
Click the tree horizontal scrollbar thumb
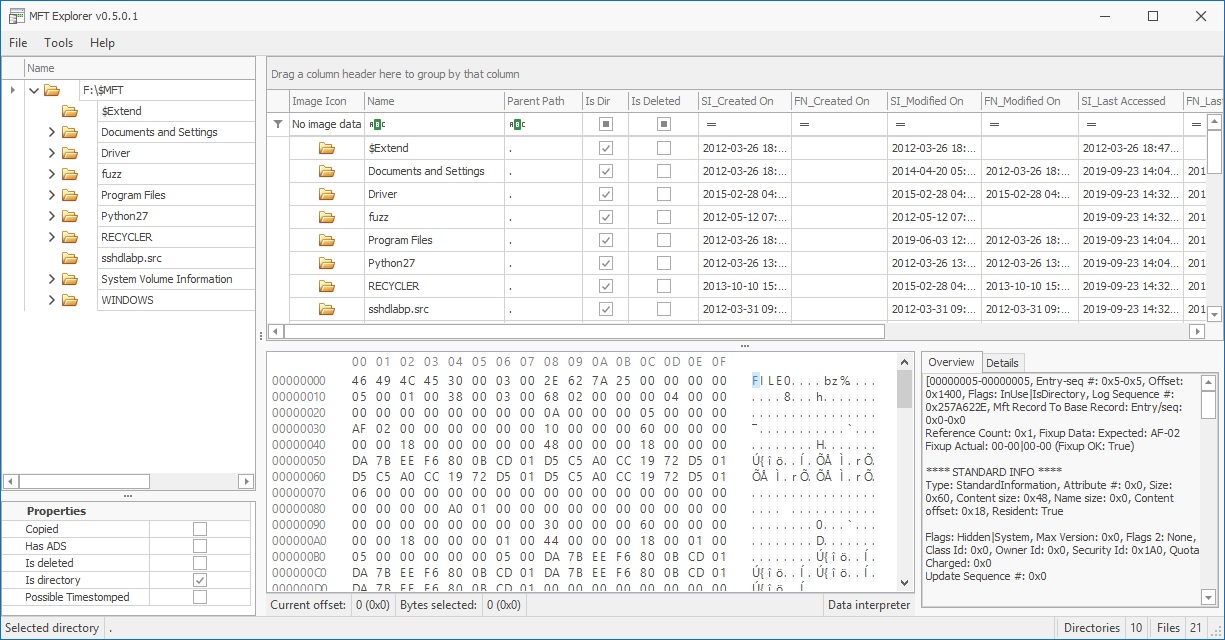84,481
